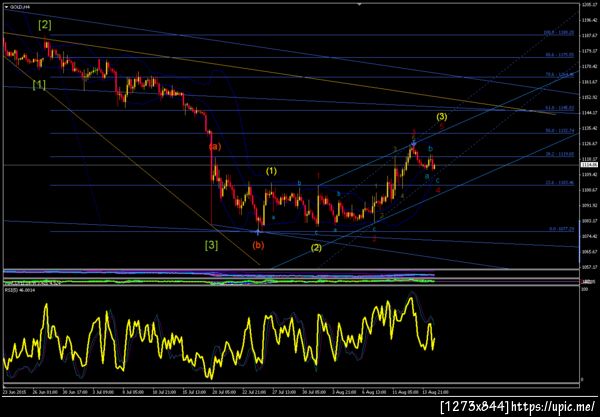The image size is (600, 417).
Task: Click the 1065.67 price axis value
Action: (590, 252)
